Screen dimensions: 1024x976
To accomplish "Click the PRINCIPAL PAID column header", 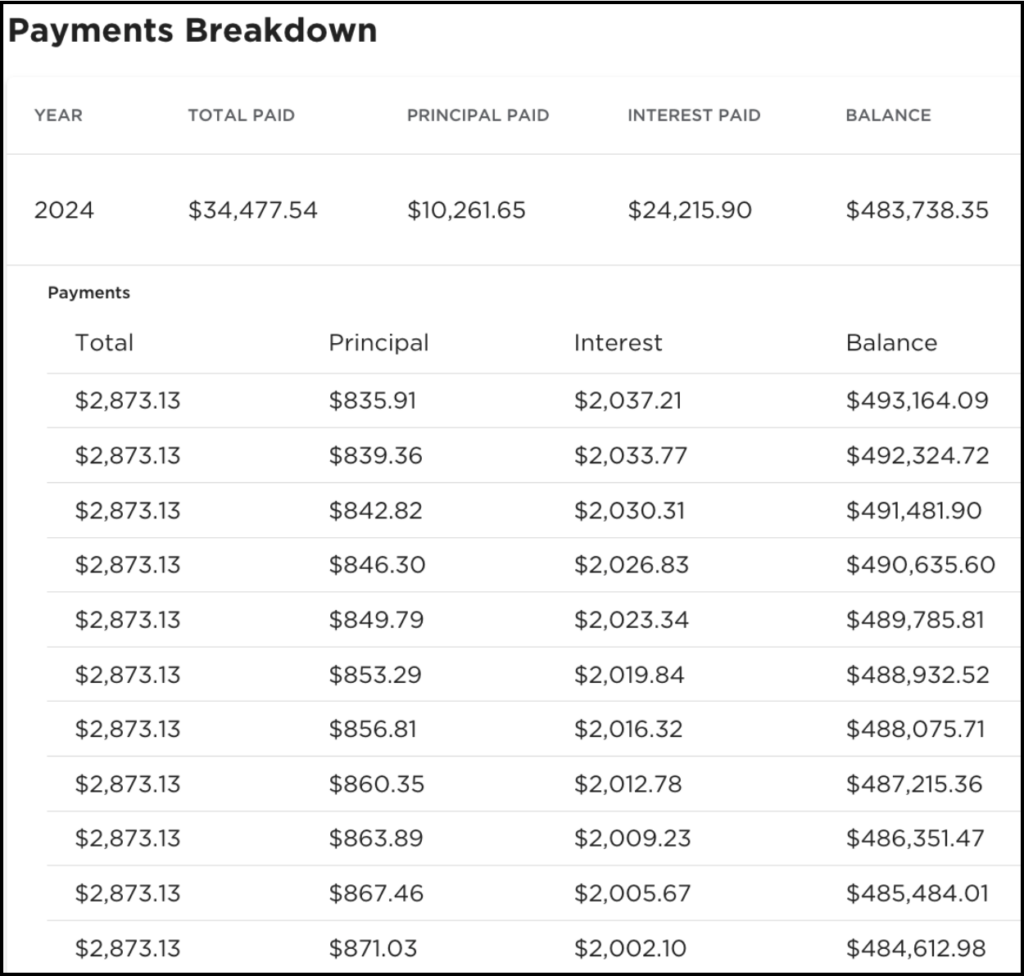I will click(x=478, y=115).
